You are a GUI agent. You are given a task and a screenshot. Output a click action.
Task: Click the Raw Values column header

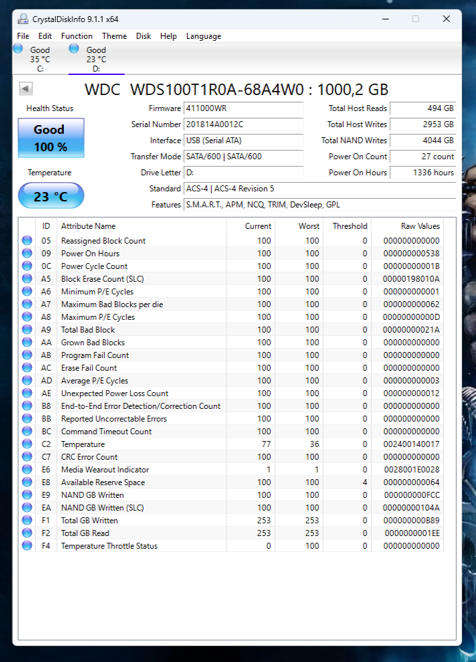[420, 226]
